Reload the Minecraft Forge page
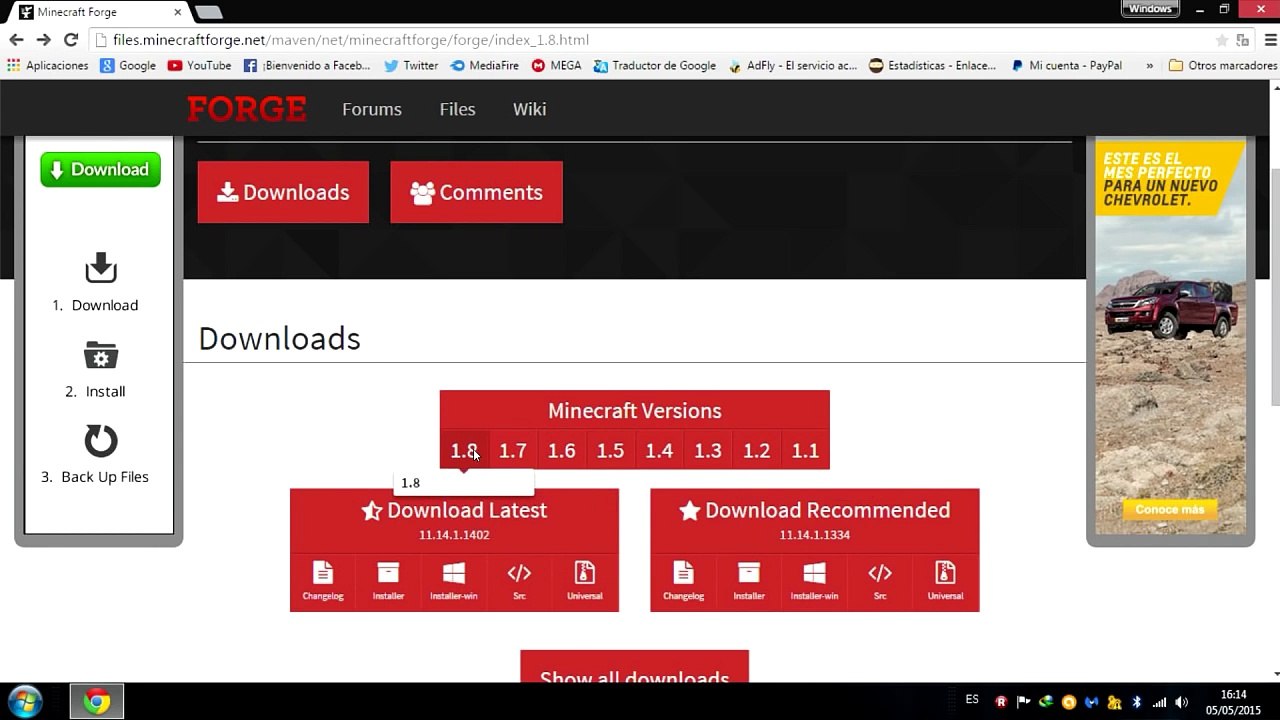The width and height of the screenshot is (1280, 720). click(71, 40)
